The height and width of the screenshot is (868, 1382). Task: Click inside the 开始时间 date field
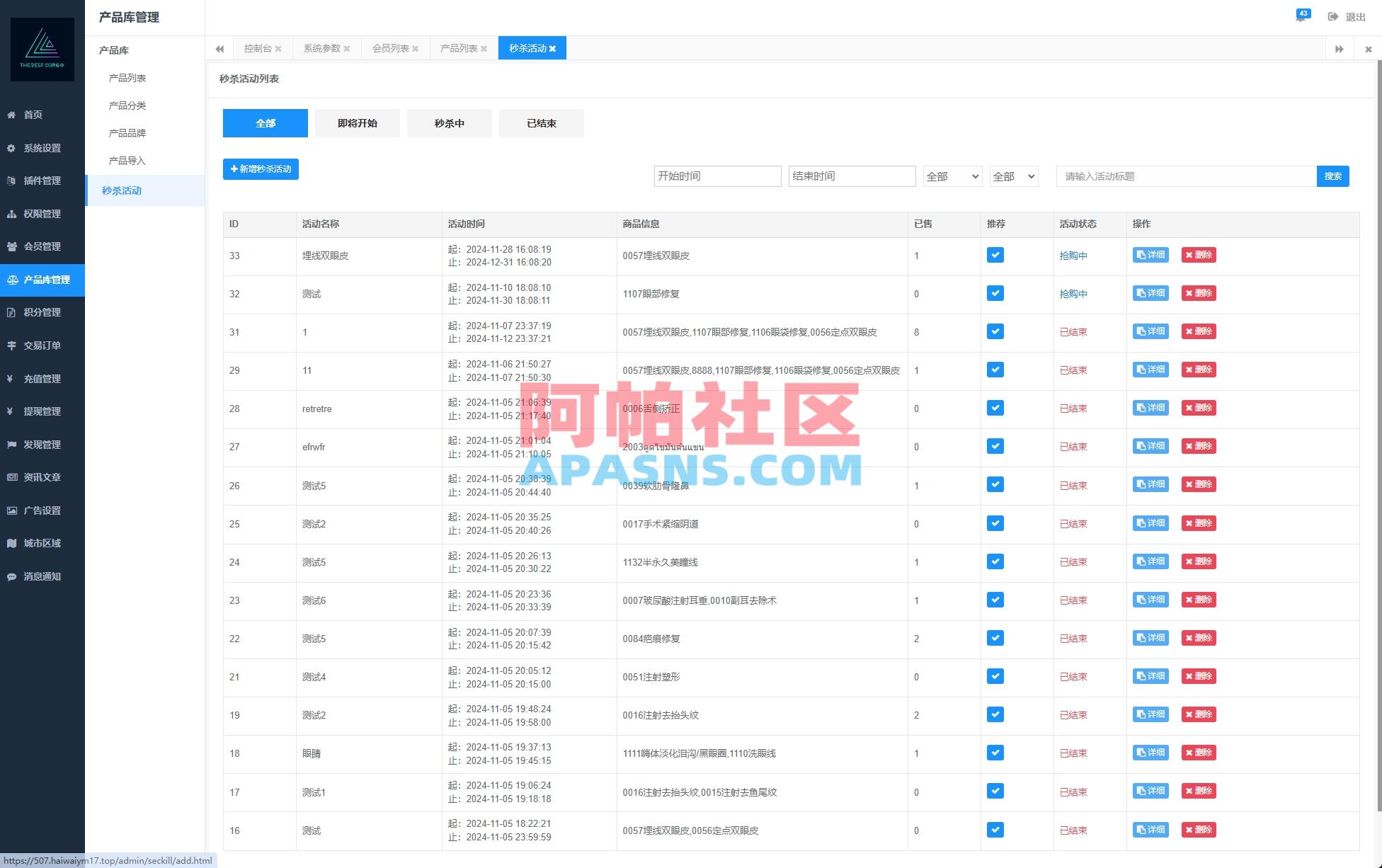[717, 176]
